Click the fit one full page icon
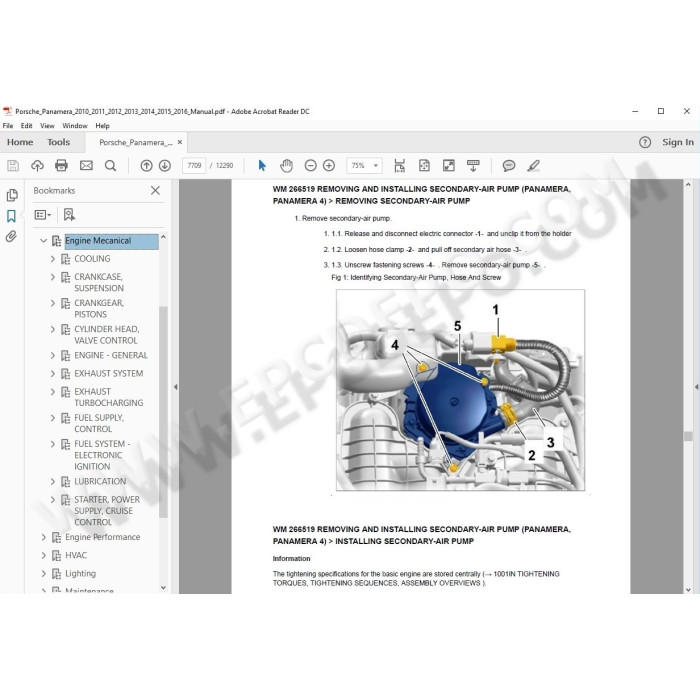Screen dimensions: 700x700 click(424, 166)
